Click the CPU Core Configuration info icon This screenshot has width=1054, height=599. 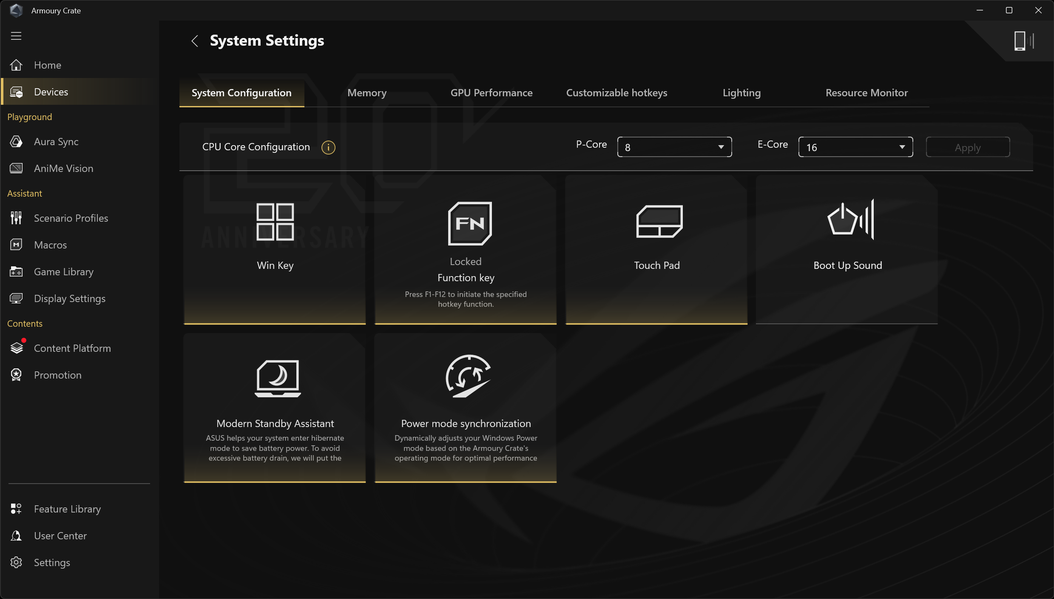[328, 147]
